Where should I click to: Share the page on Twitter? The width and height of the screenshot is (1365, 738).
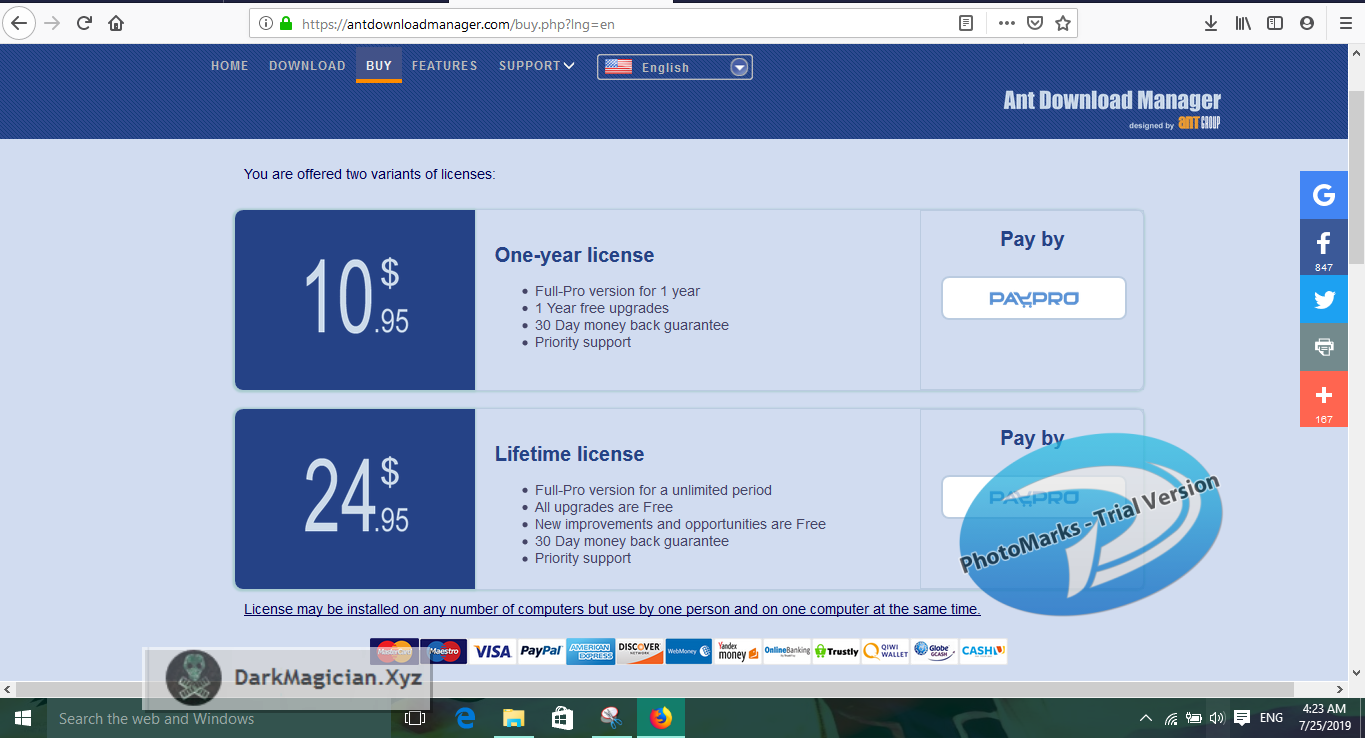(1324, 300)
